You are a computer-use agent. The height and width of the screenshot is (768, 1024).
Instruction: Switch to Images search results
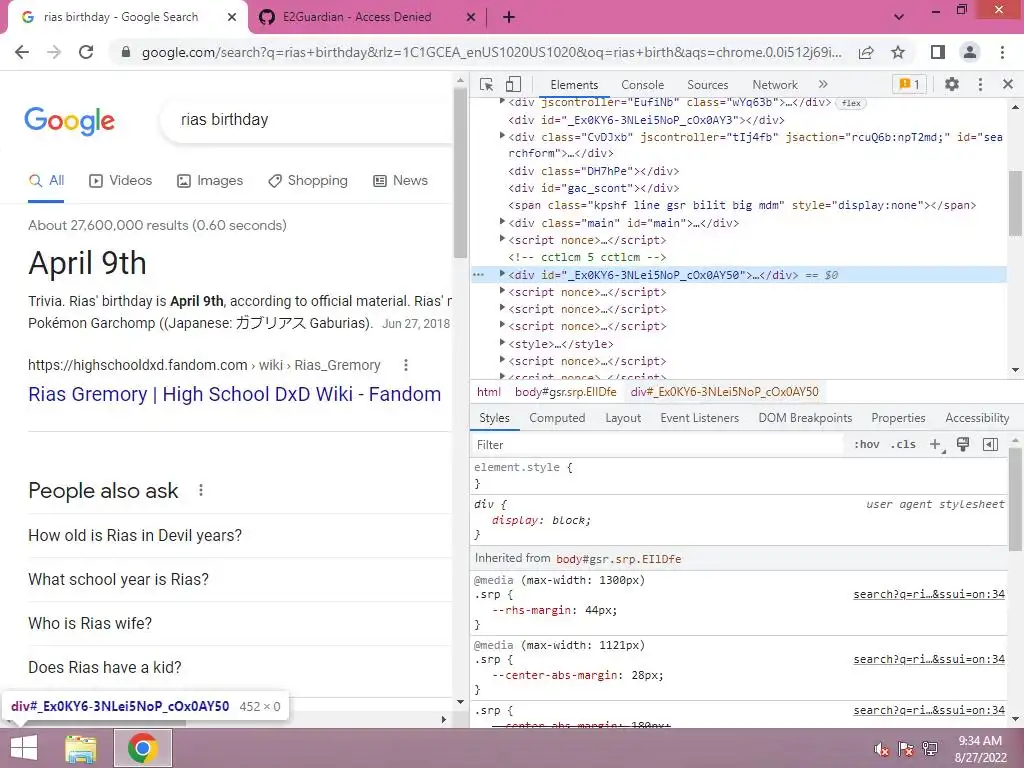tap(210, 181)
